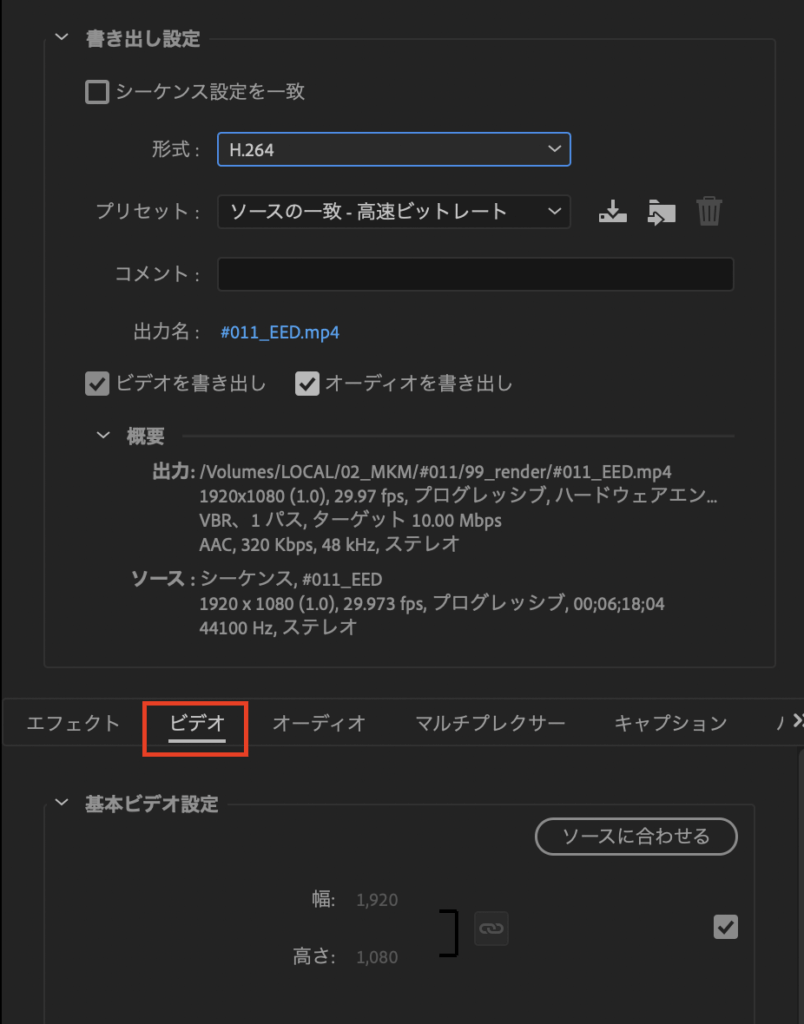
Task: Open the プリセット dropdown
Action: coord(394,212)
